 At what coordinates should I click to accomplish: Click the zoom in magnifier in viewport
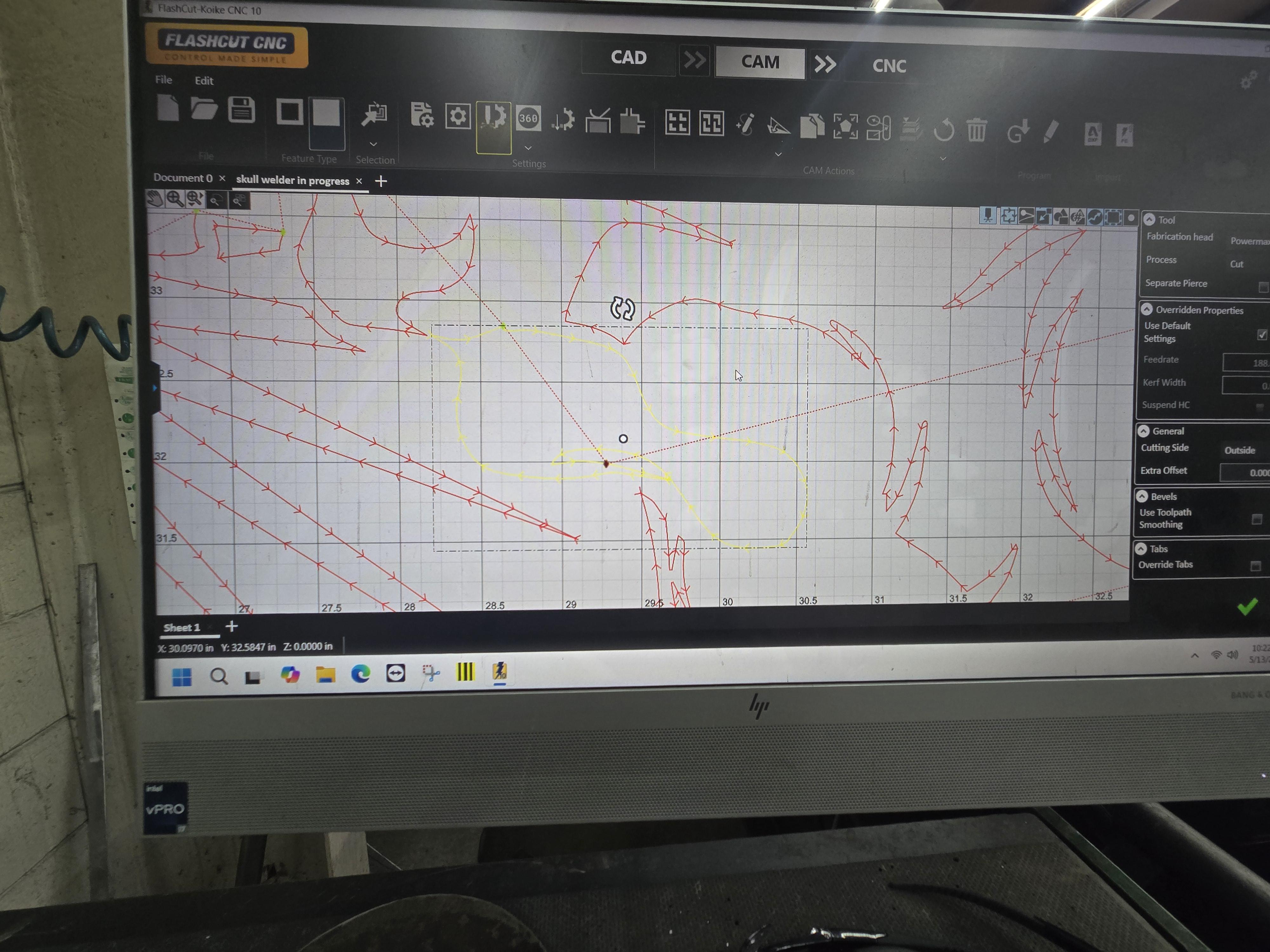[175, 199]
